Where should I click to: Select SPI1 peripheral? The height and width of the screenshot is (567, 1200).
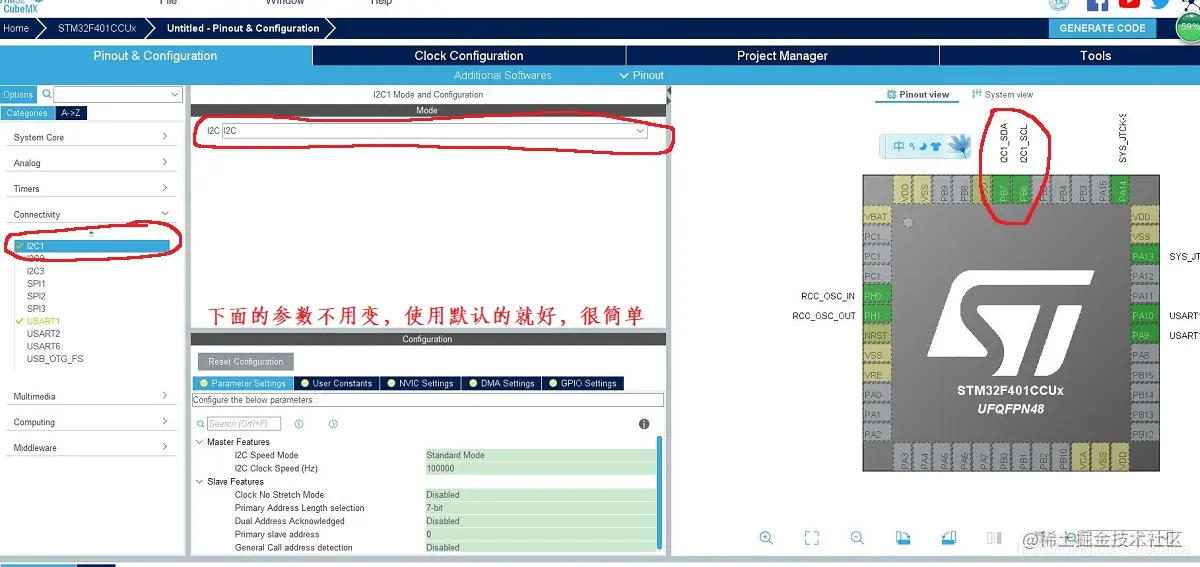click(36, 284)
